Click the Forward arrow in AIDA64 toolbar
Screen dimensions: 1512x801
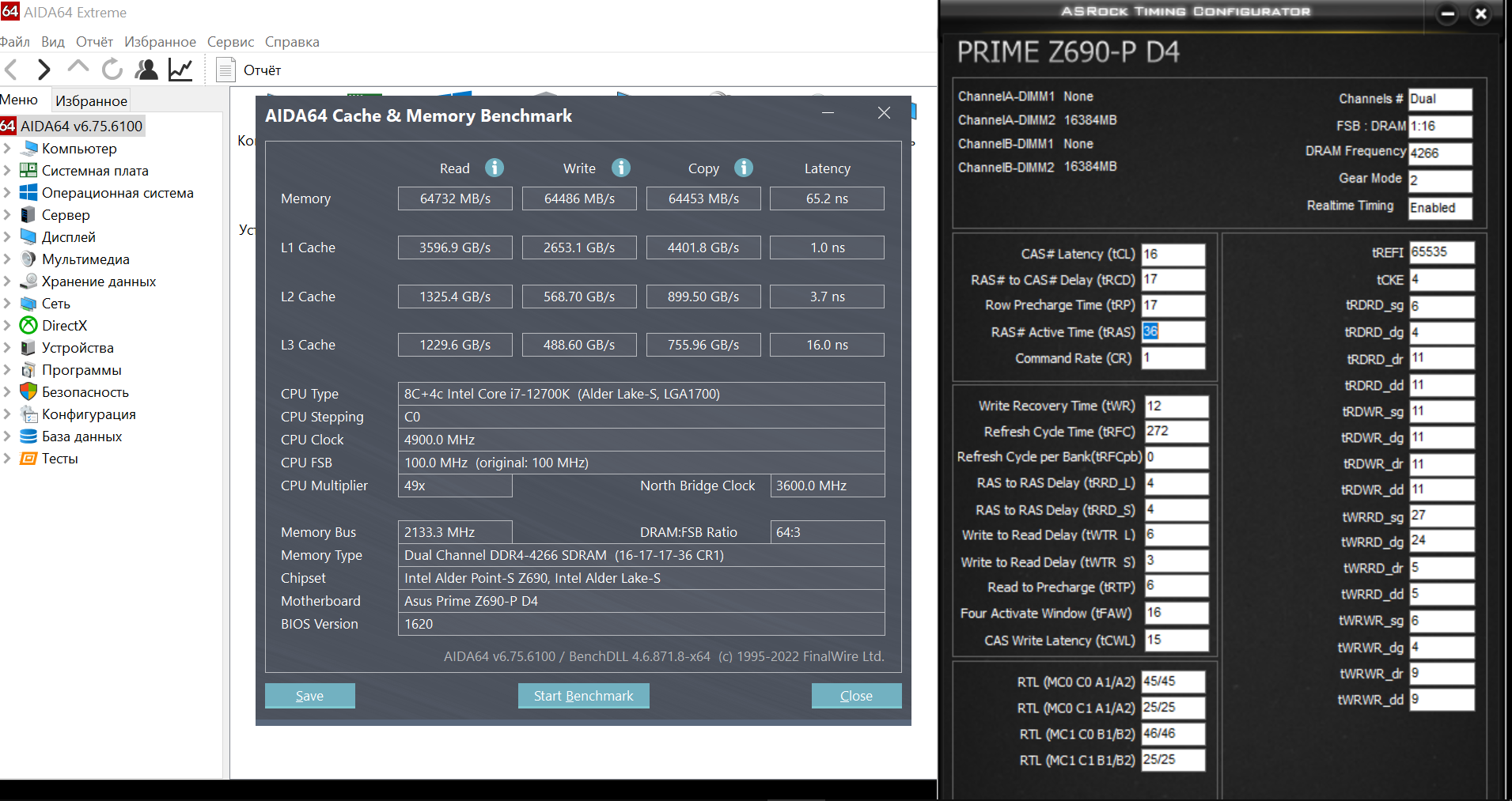pos(44,70)
